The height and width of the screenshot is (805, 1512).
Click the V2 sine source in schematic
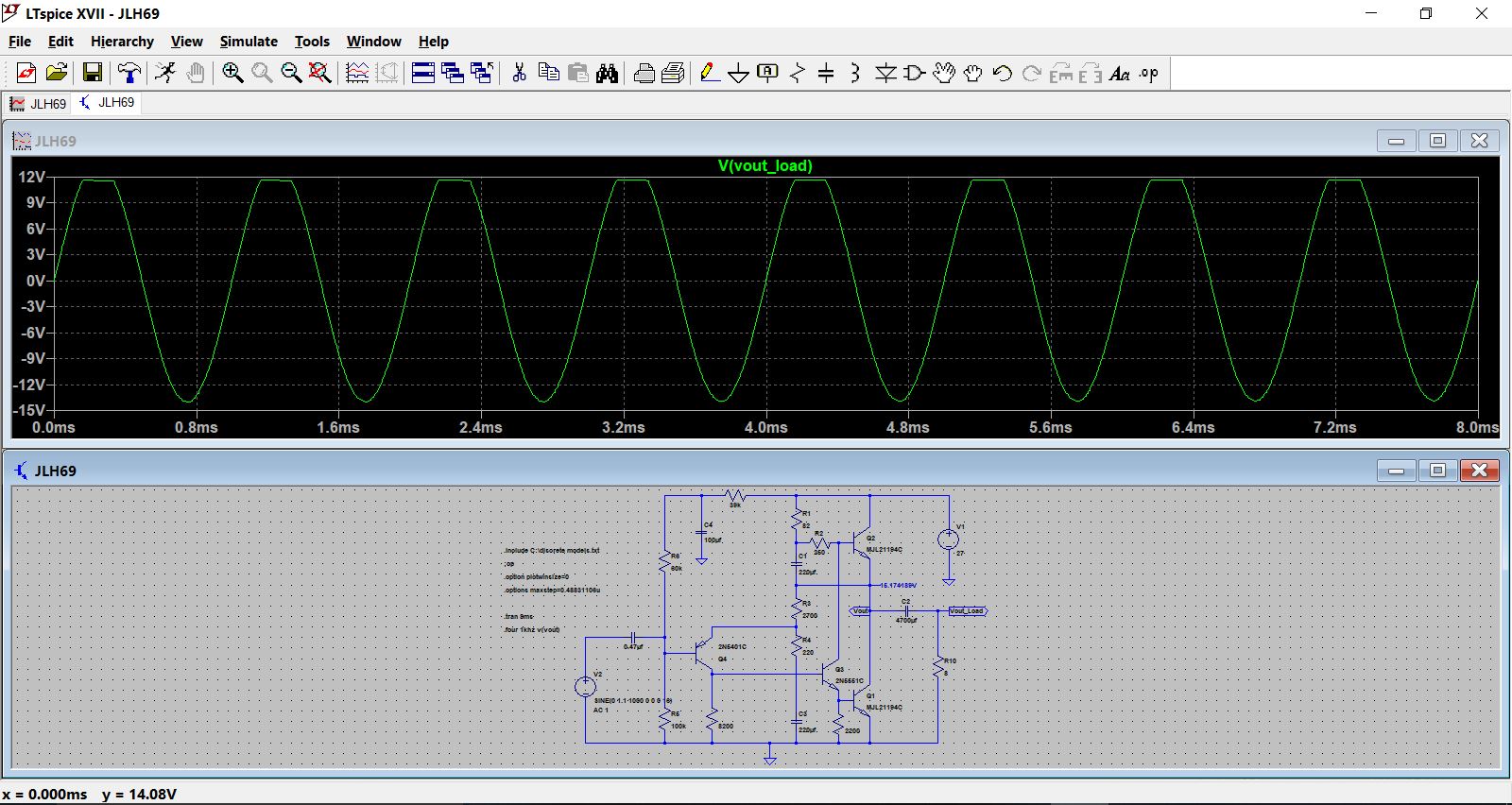(586, 687)
